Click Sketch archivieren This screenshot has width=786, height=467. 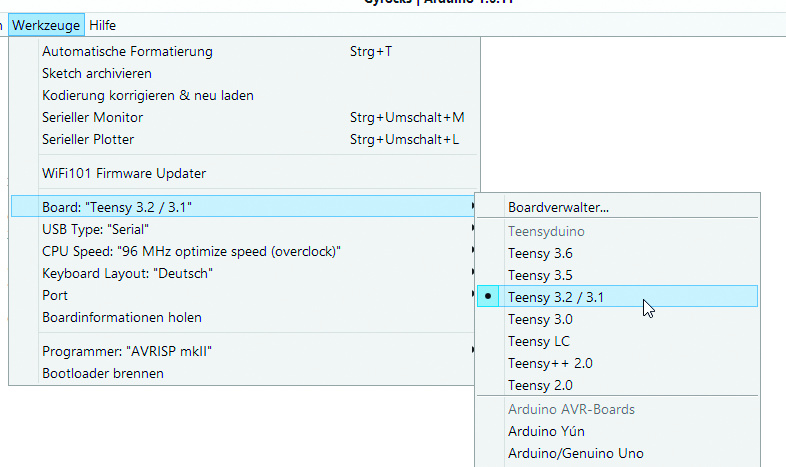97,73
